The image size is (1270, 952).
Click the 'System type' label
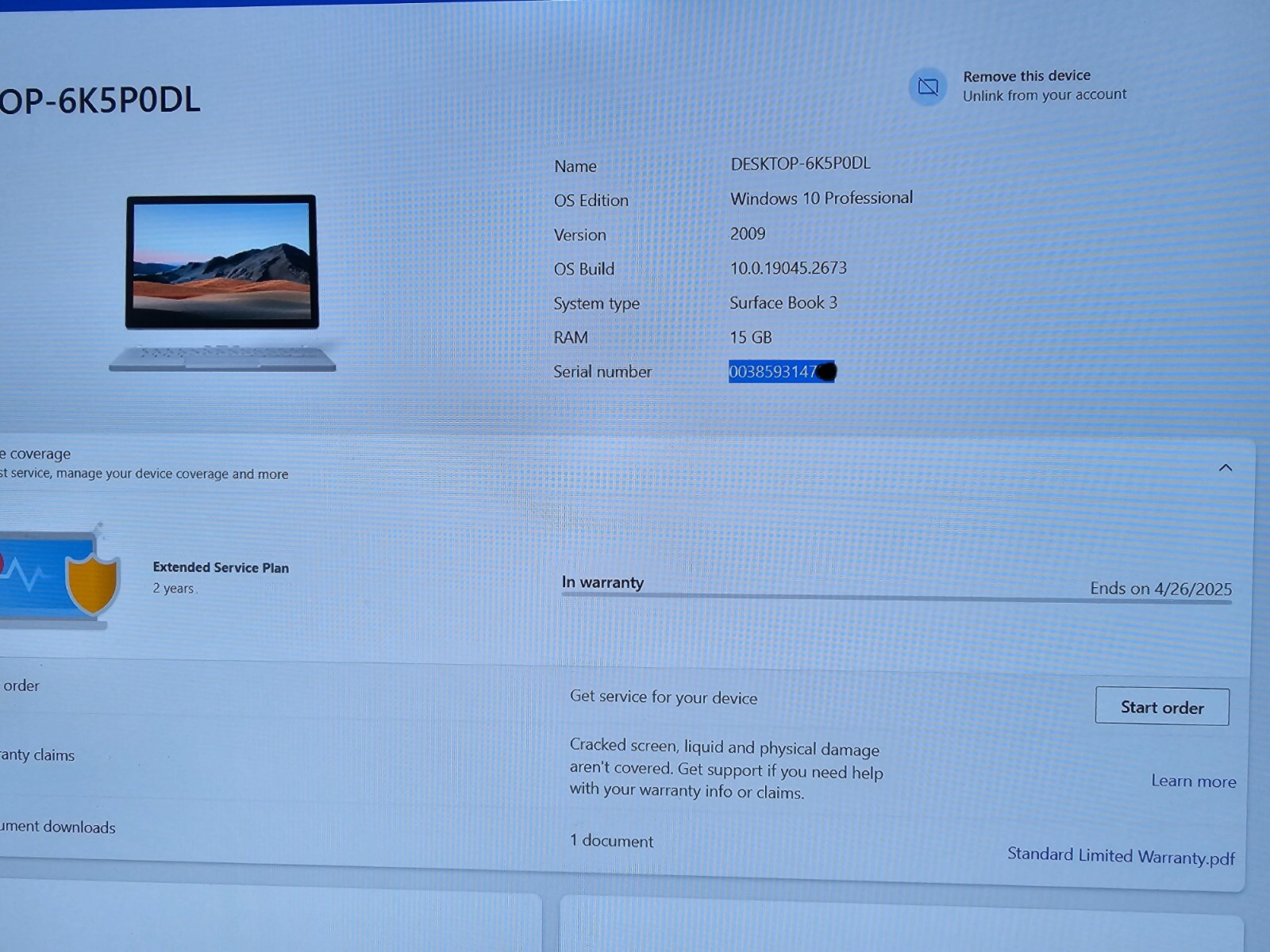[x=596, y=304]
